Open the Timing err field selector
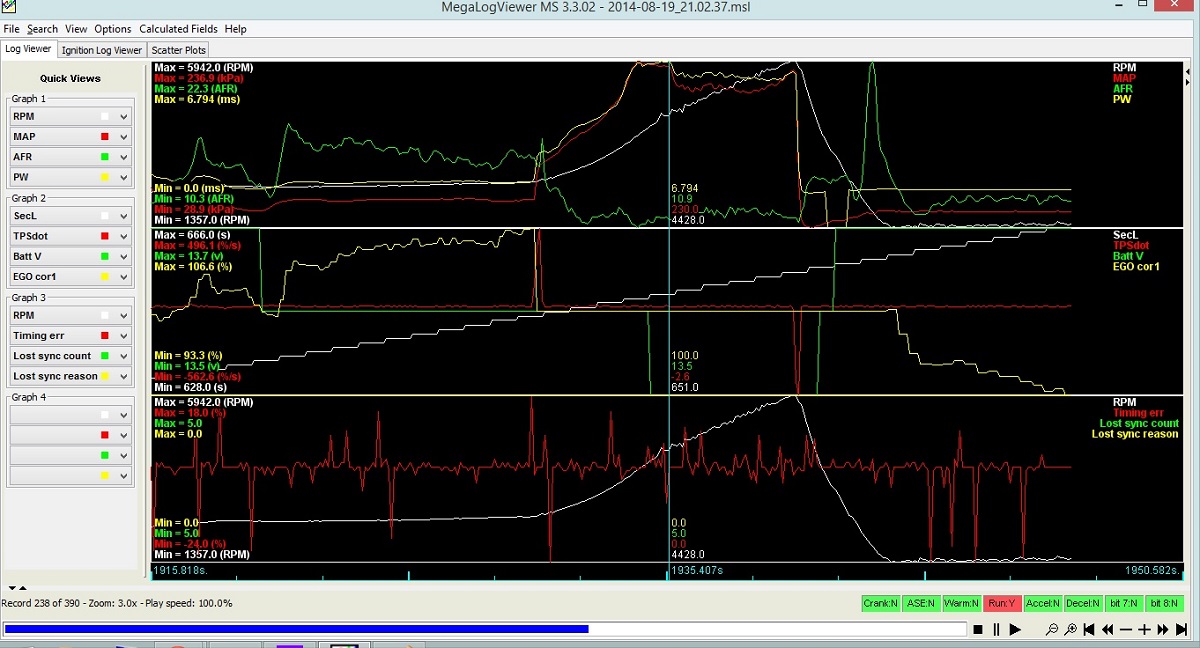The width and height of the screenshot is (1200, 648). (124, 336)
